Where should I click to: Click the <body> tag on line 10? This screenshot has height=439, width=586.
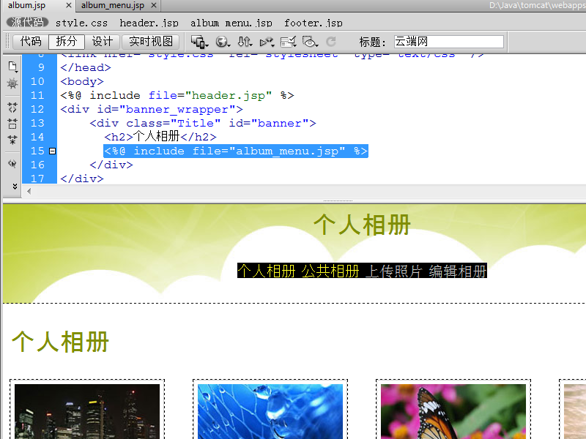(82, 81)
